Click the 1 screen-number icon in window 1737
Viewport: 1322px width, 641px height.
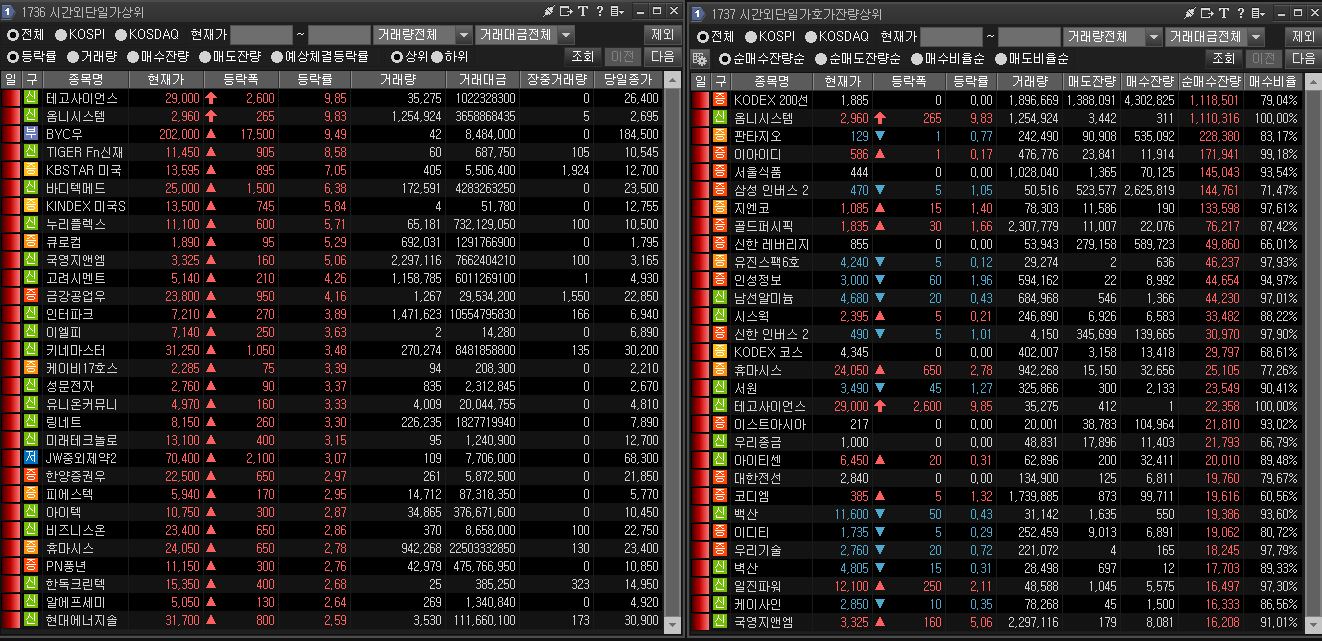click(x=698, y=12)
